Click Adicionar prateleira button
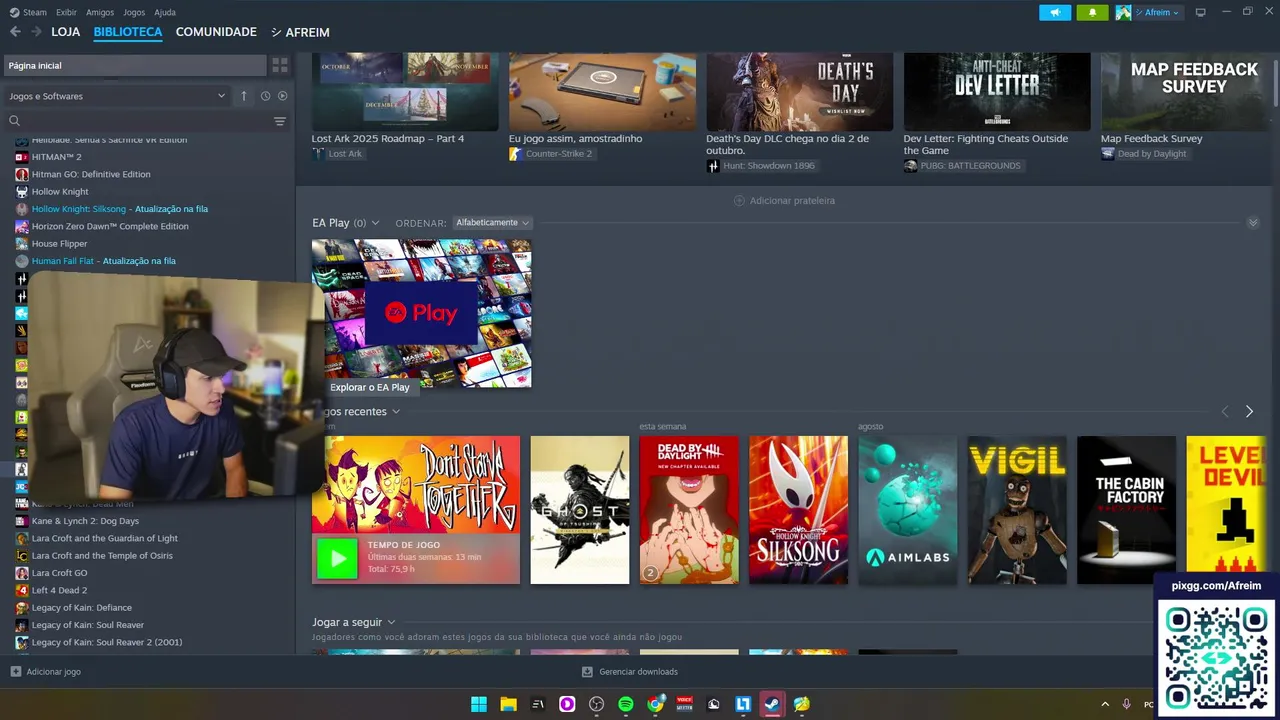 785,200
